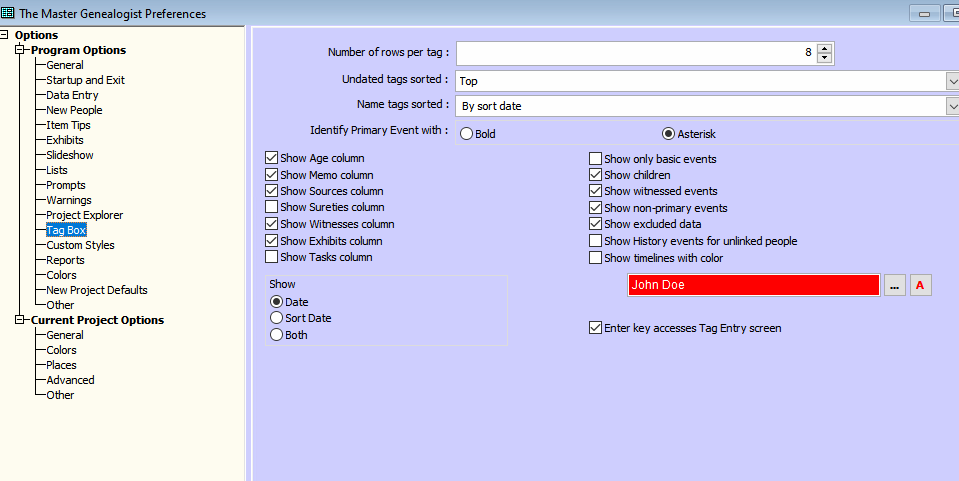The image size is (959, 481).
Task: Collapse the Program Options tree node
Action: tap(19, 50)
